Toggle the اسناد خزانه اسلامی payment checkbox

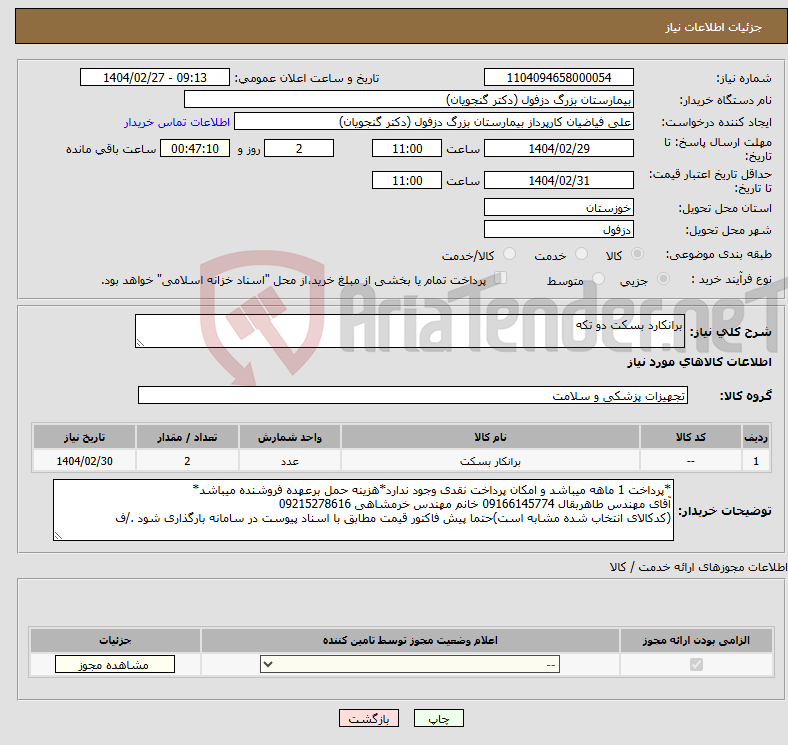[x=501, y=278]
